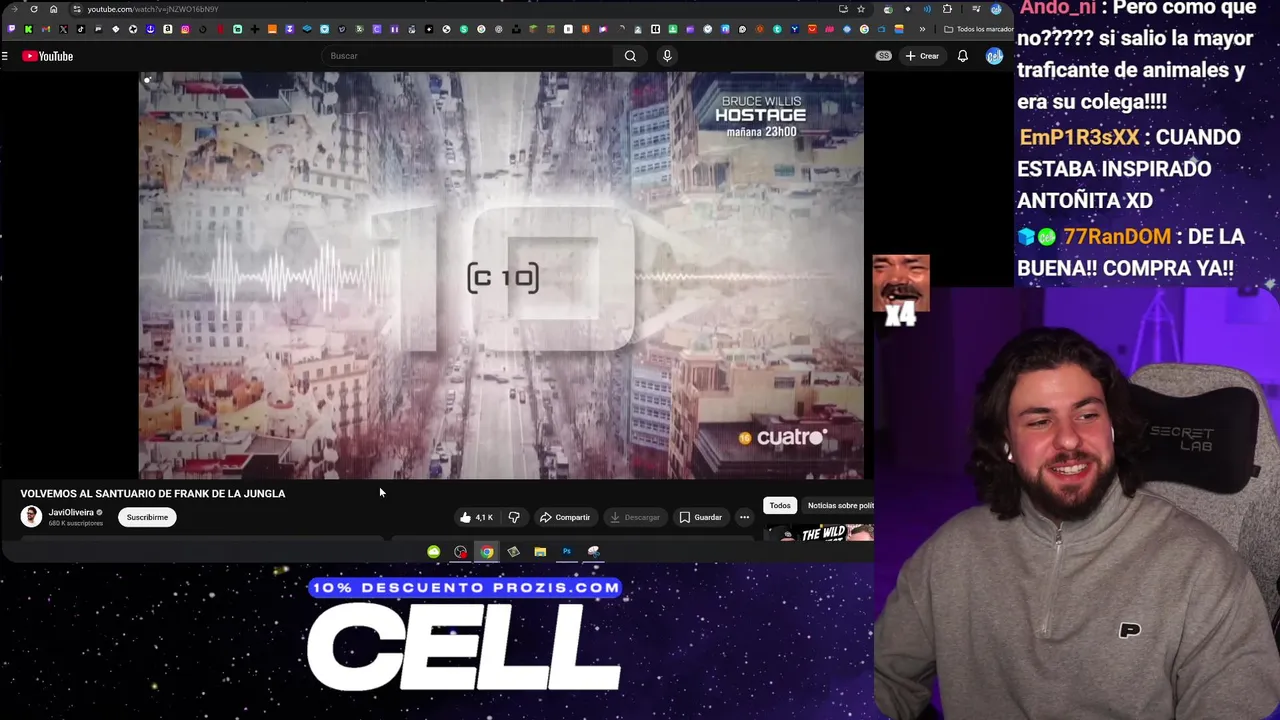Open the Amazon bookmark
The height and width of the screenshot is (720, 1280).
(x=168, y=29)
